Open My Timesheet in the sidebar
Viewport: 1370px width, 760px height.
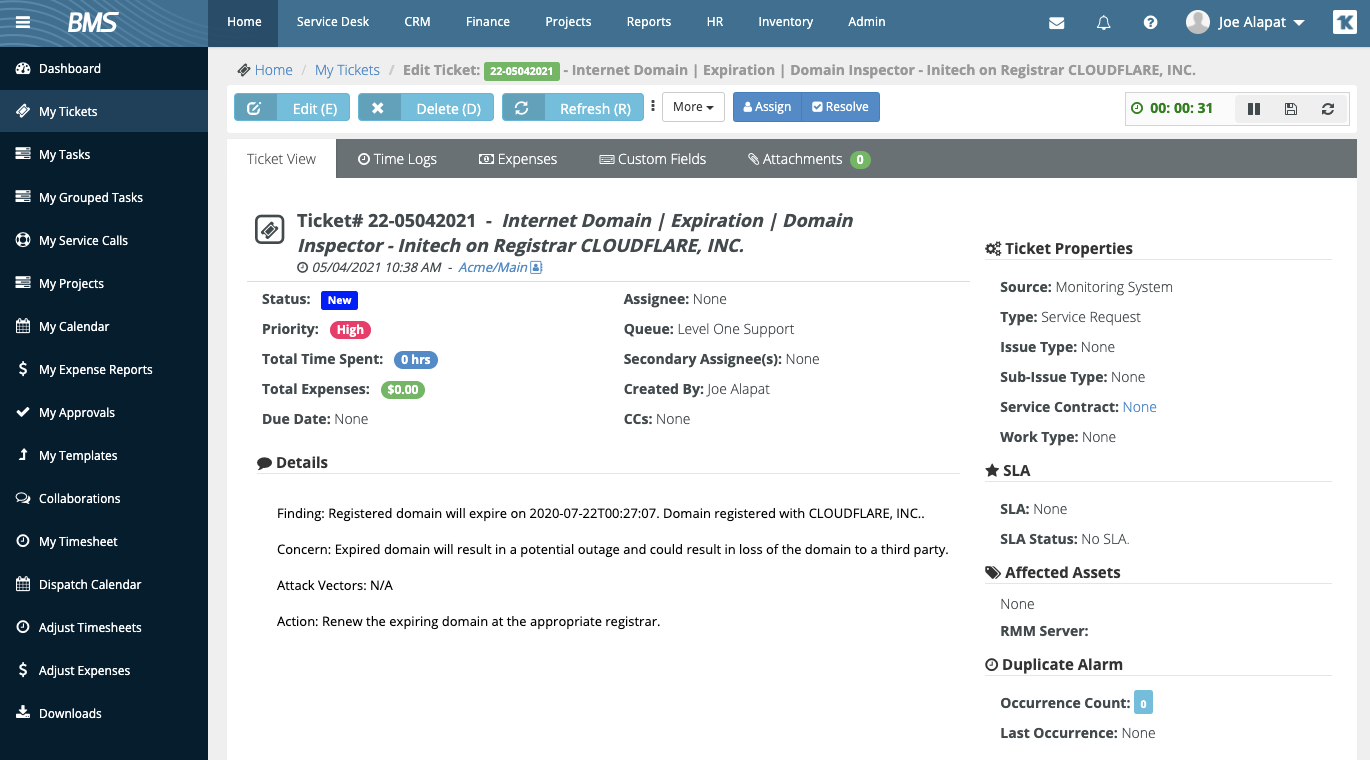(x=104, y=542)
